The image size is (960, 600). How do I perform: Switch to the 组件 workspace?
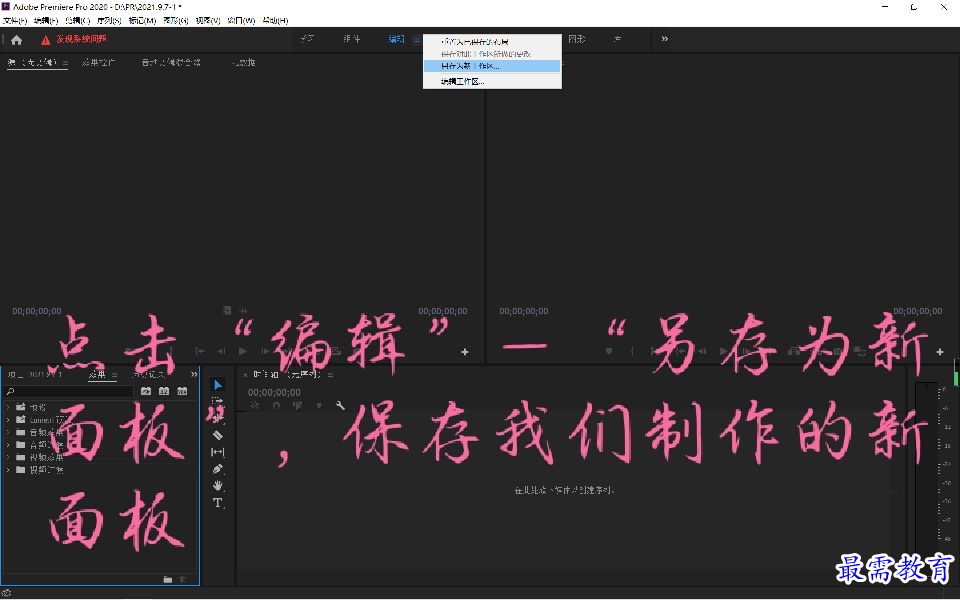[351, 39]
